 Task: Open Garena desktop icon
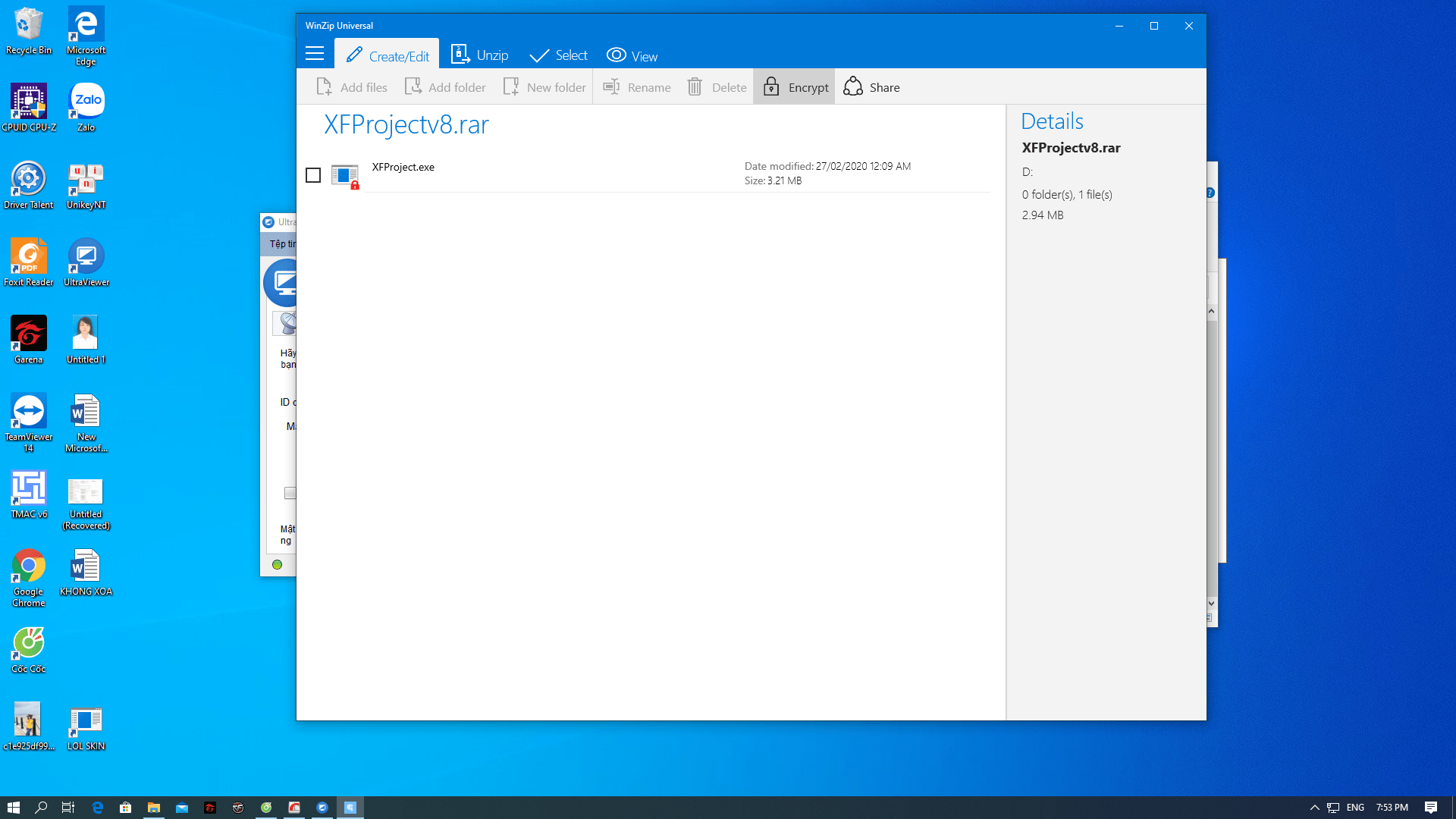click(x=29, y=340)
